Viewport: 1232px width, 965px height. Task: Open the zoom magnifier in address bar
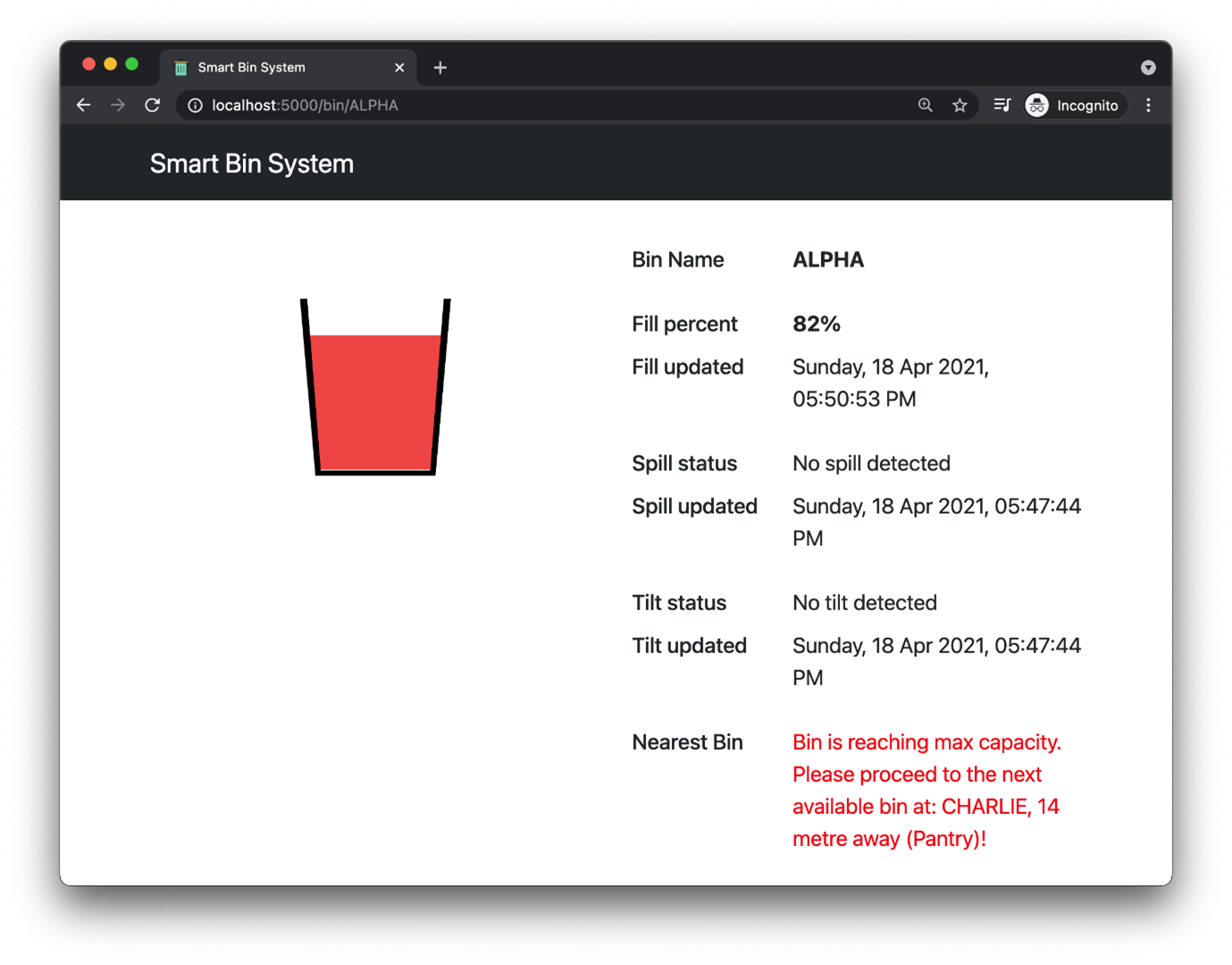click(x=926, y=105)
